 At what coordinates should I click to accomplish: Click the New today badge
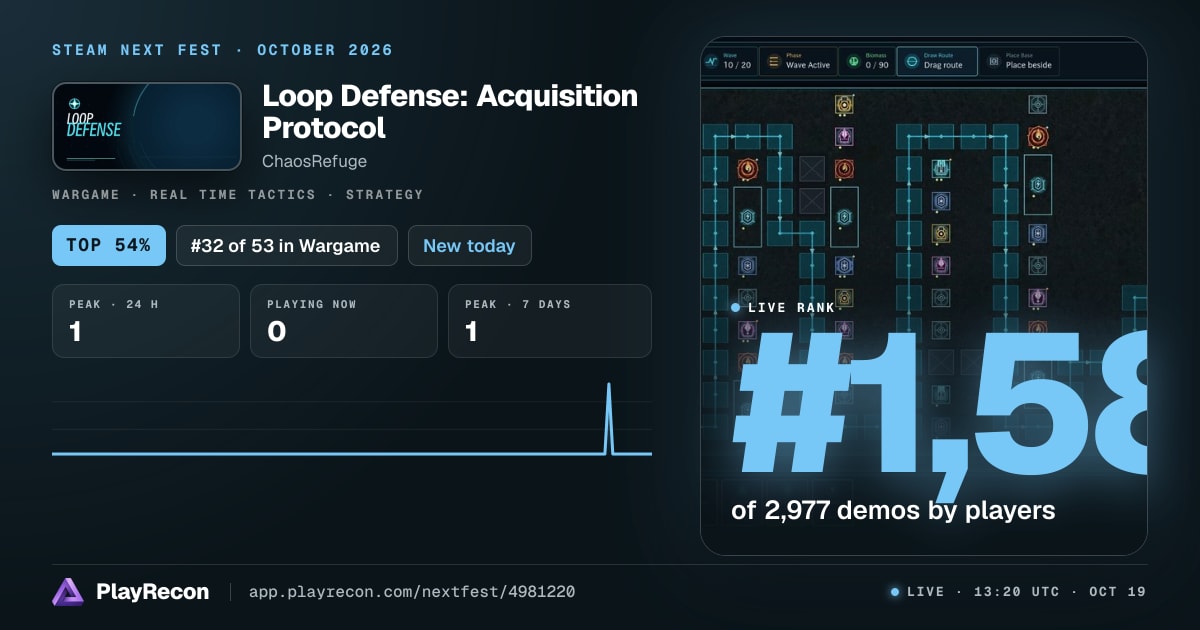tap(469, 245)
